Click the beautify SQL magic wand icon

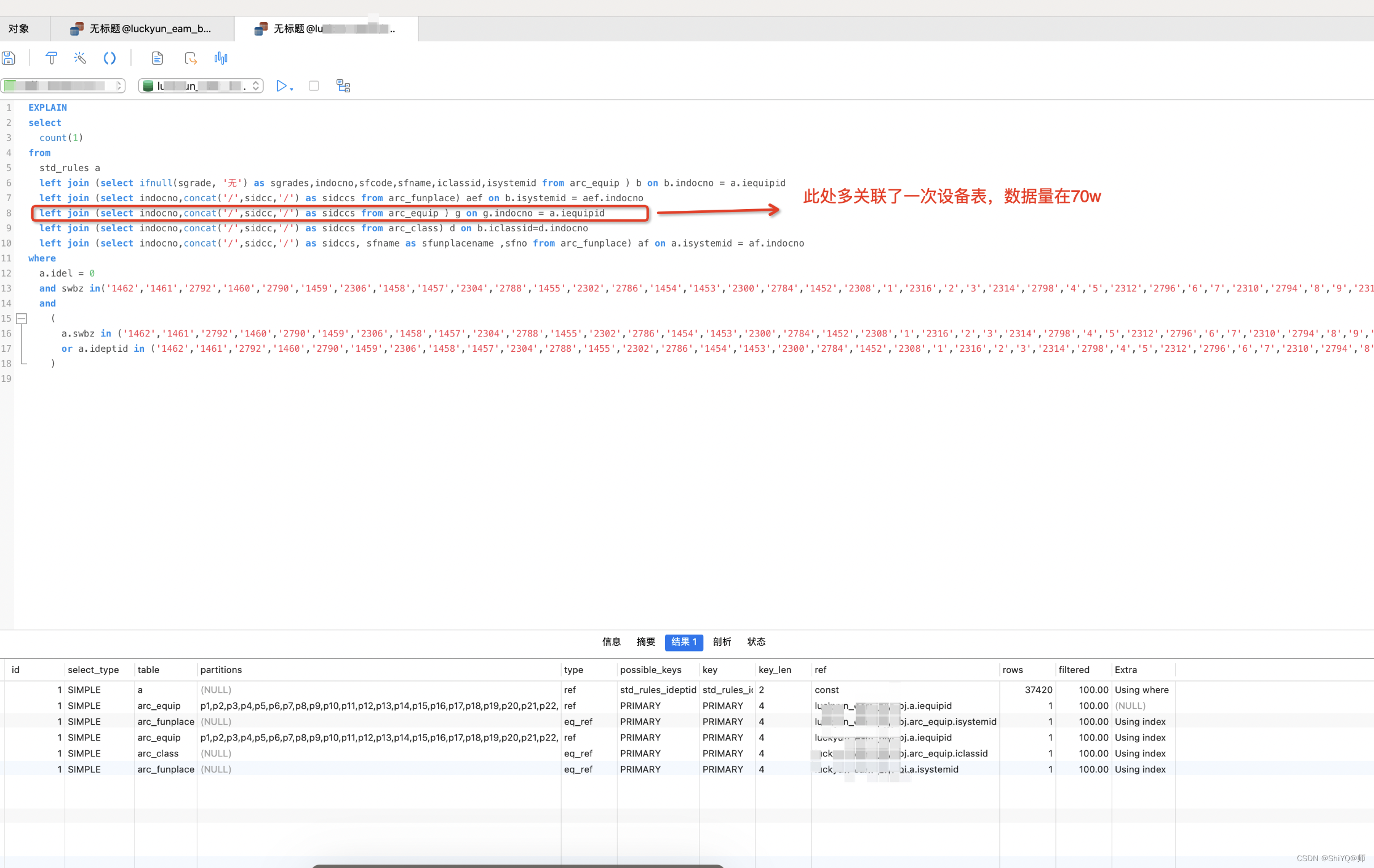pyautogui.click(x=80, y=58)
